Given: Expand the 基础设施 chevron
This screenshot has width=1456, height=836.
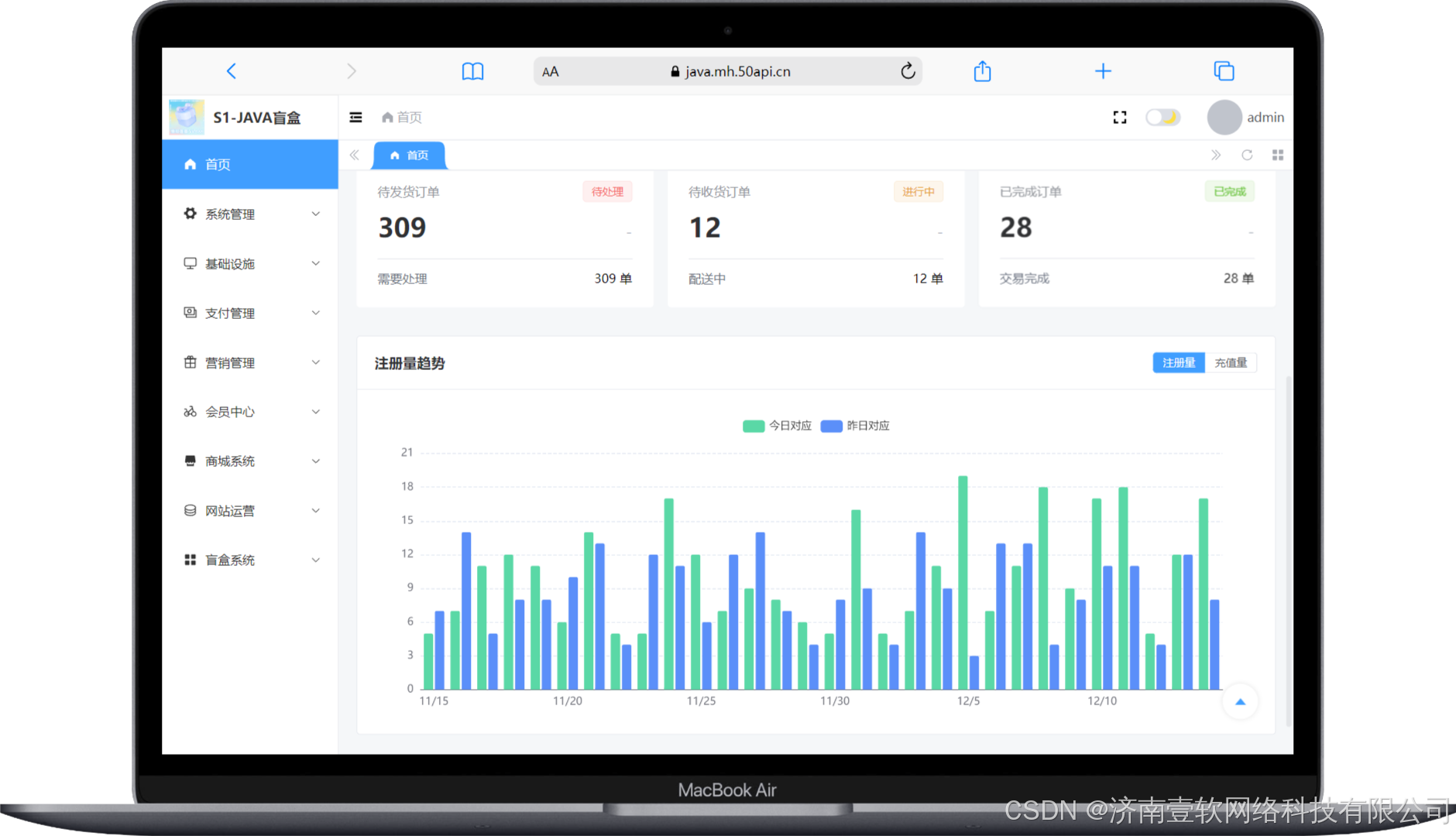Looking at the screenshot, I should [x=316, y=263].
